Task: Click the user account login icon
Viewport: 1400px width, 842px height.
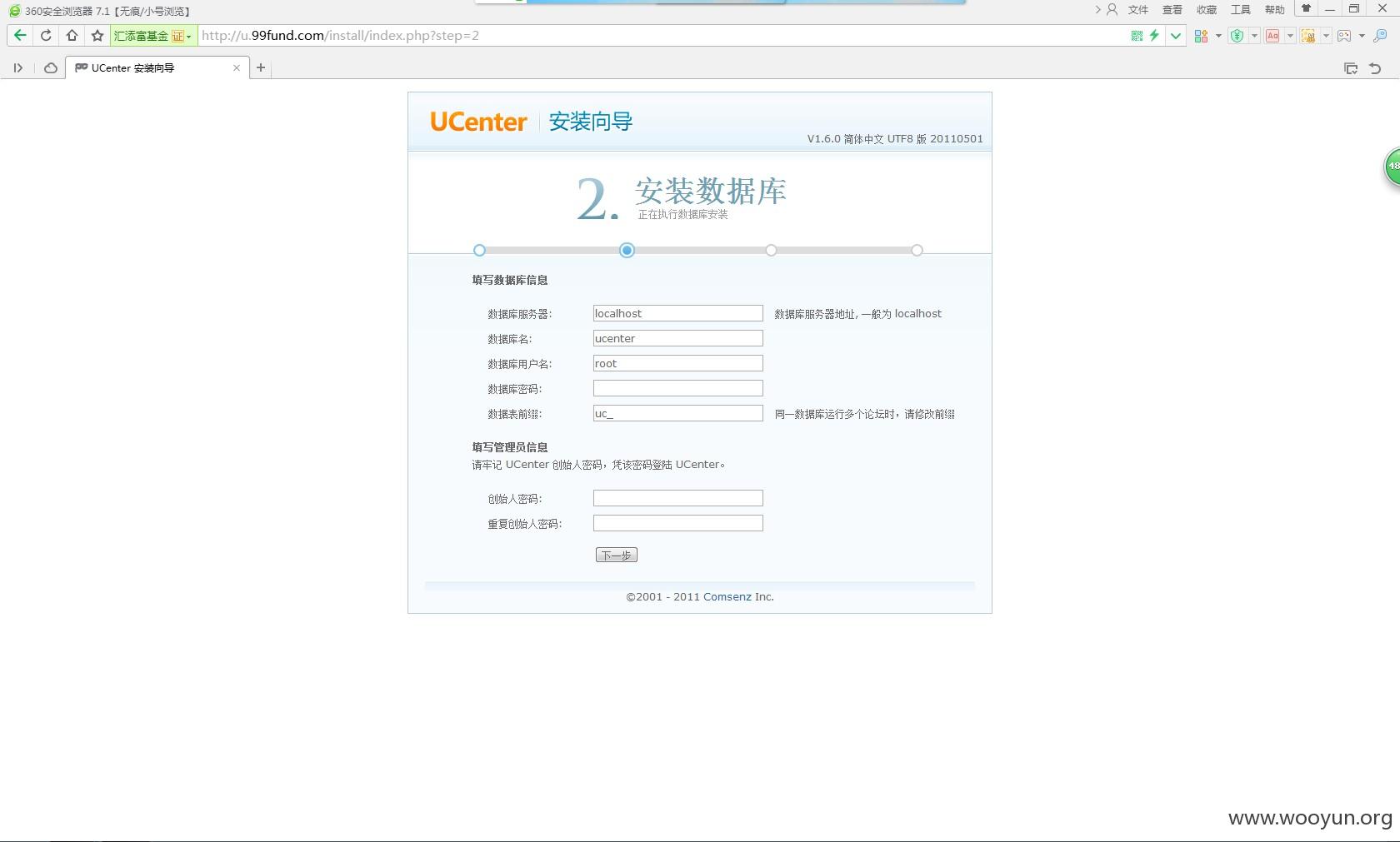Action: pyautogui.click(x=1112, y=10)
